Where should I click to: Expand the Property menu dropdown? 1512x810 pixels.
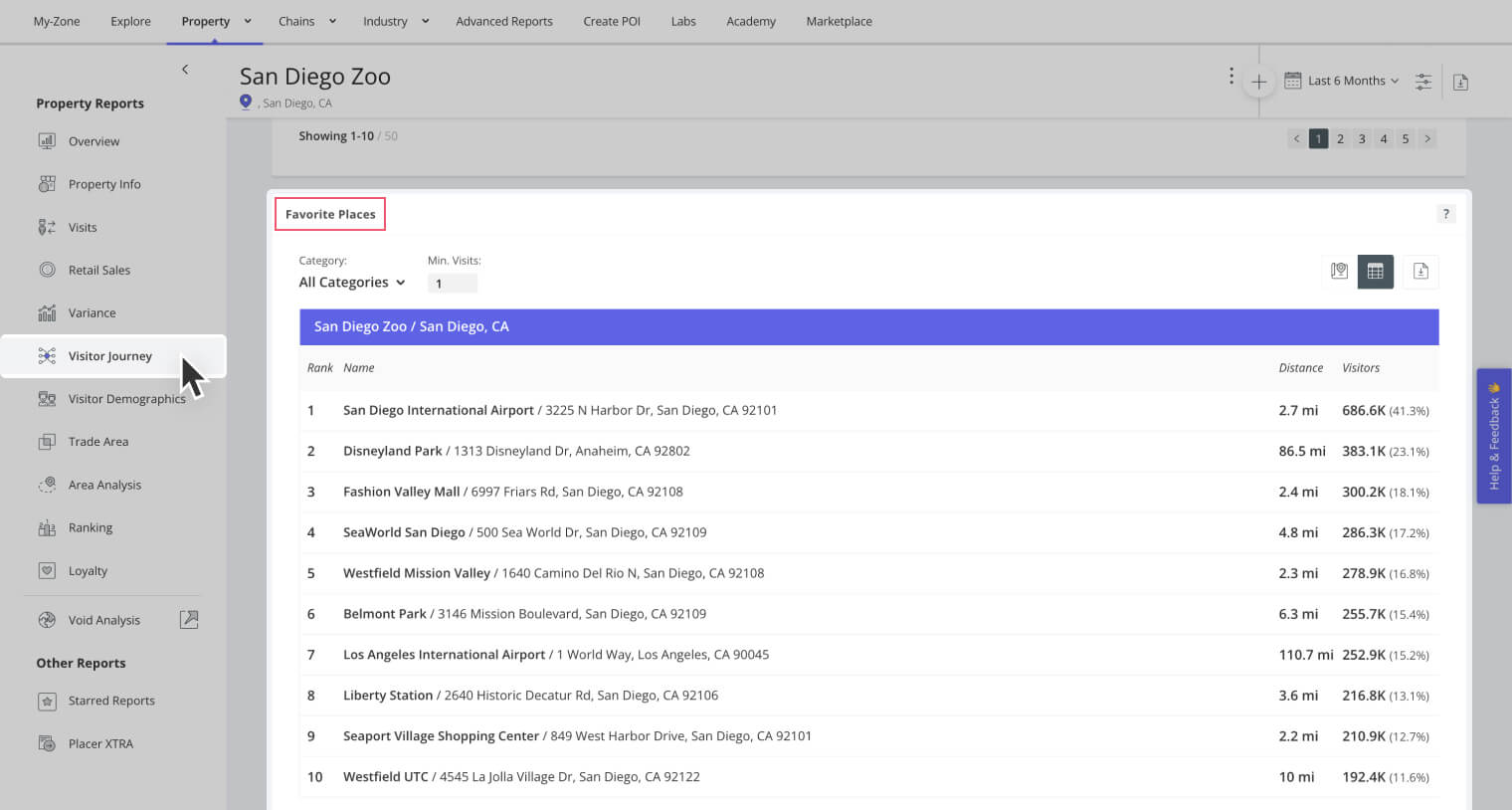(248, 21)
